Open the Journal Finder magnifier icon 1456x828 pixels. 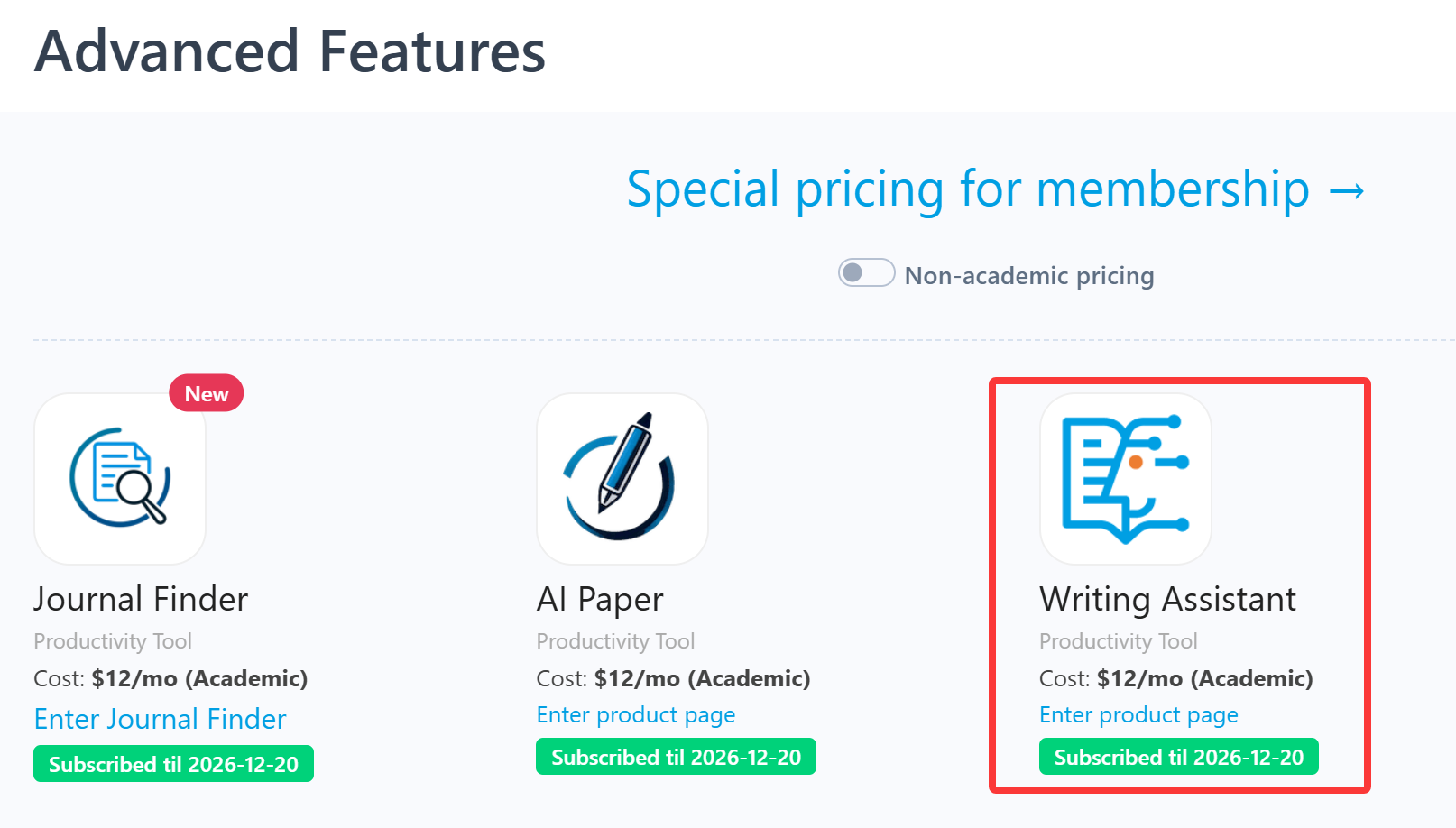click(x=120, y=478)
